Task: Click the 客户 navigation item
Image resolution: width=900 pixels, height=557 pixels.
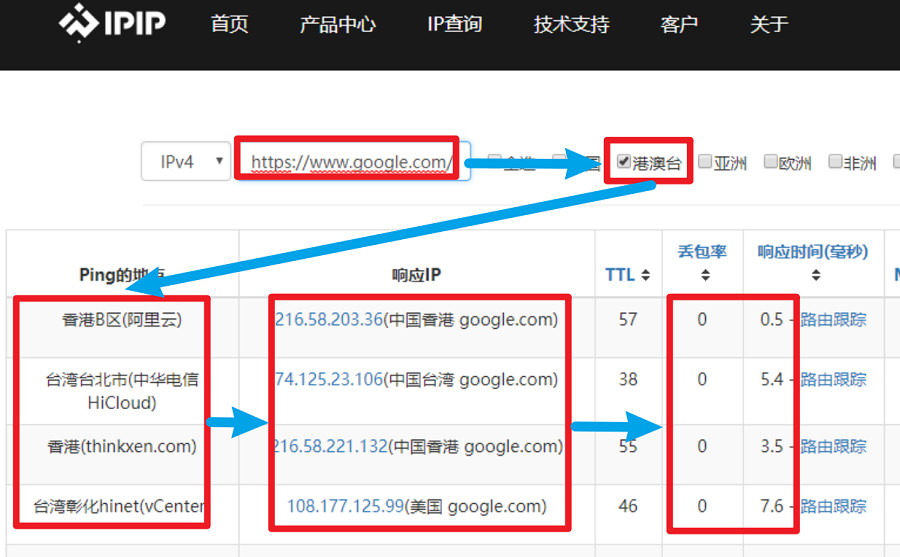Action: tap(679, 25)
